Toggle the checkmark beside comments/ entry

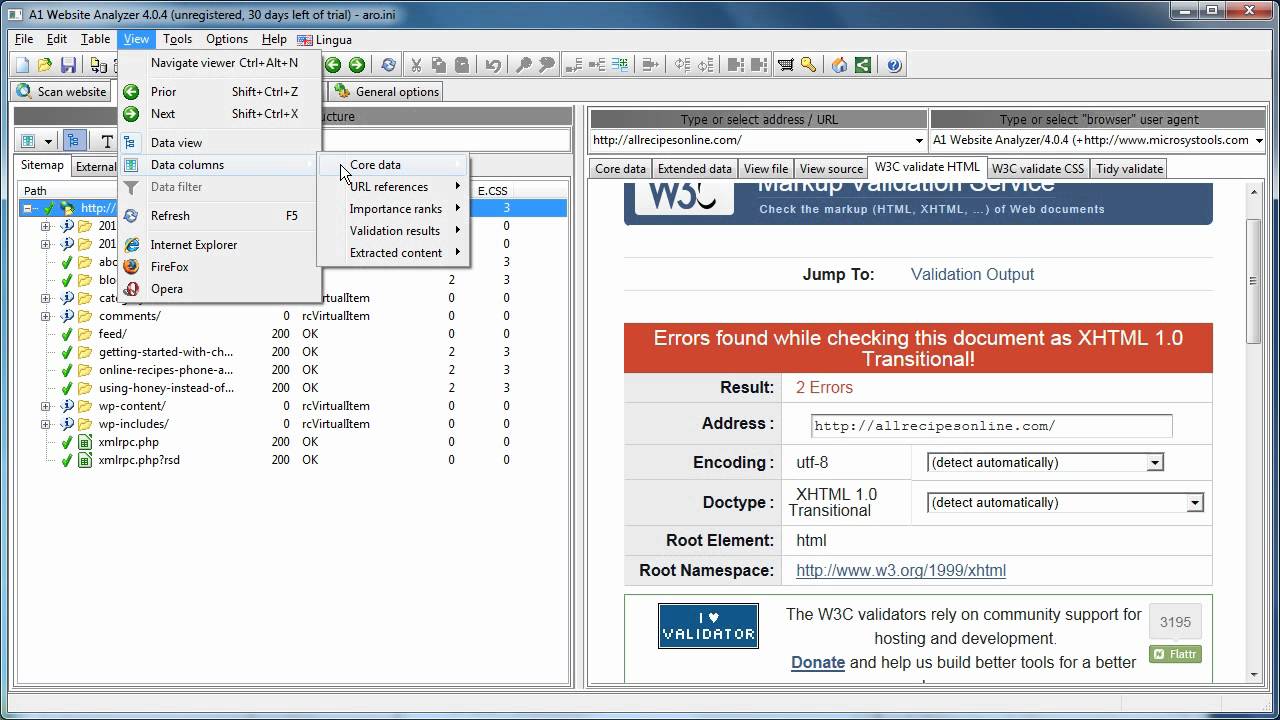(x=67, y=316)
